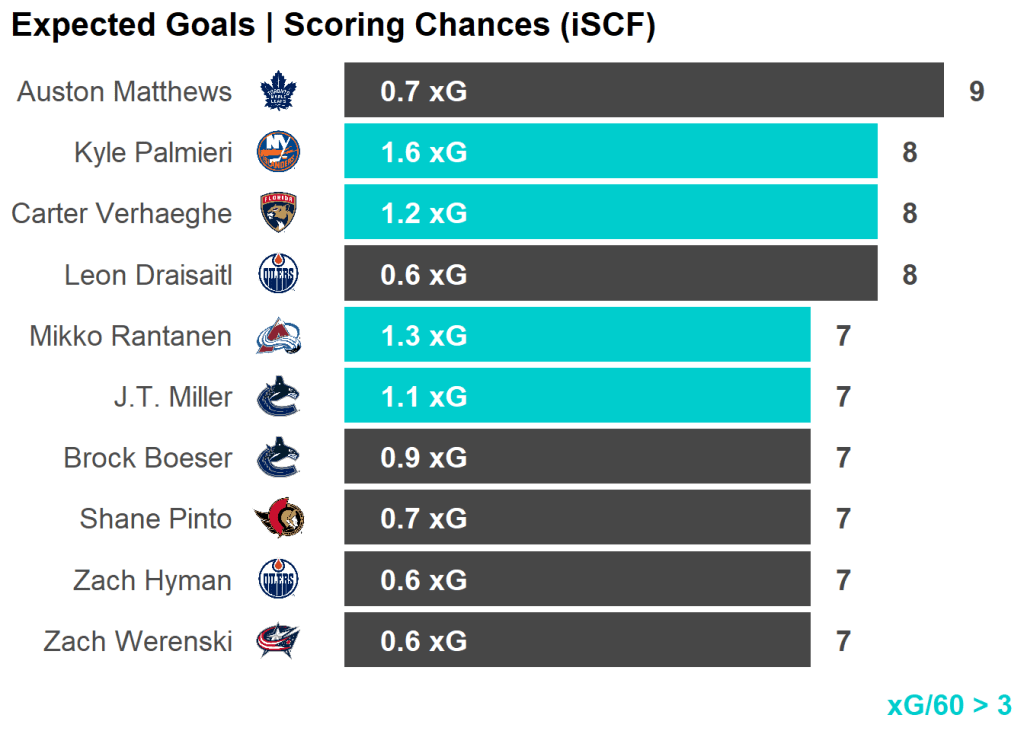
Task: Click the Florida Panthers logo
Action: pos(279,213)
